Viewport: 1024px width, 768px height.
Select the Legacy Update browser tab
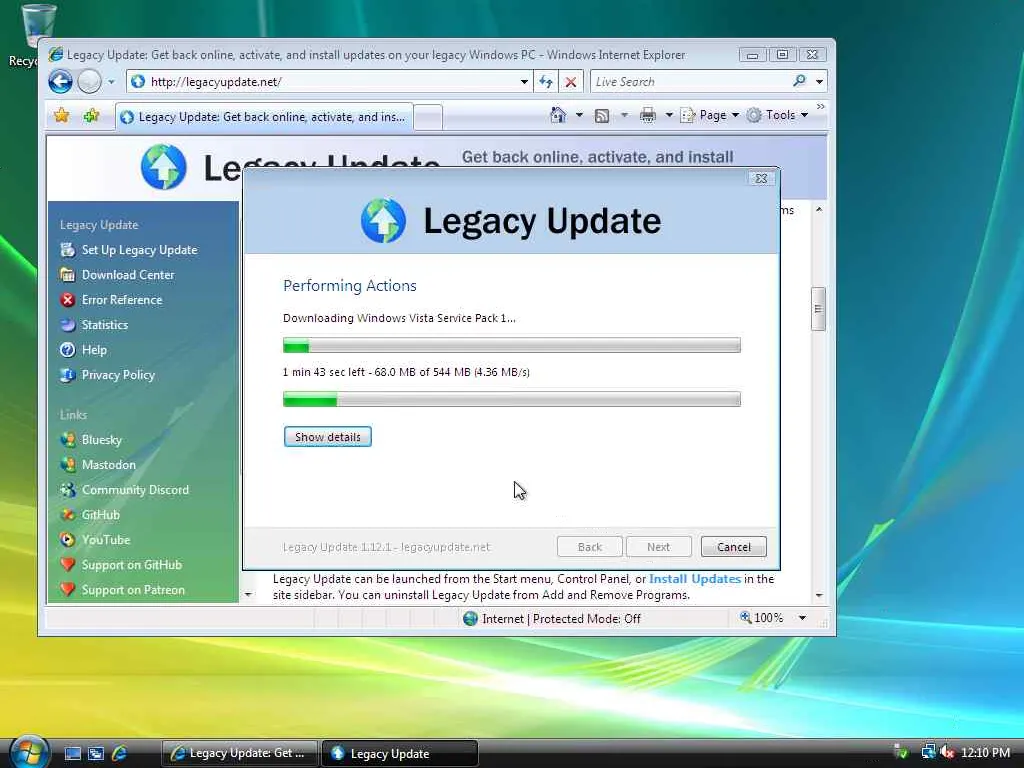click(264, 117)
